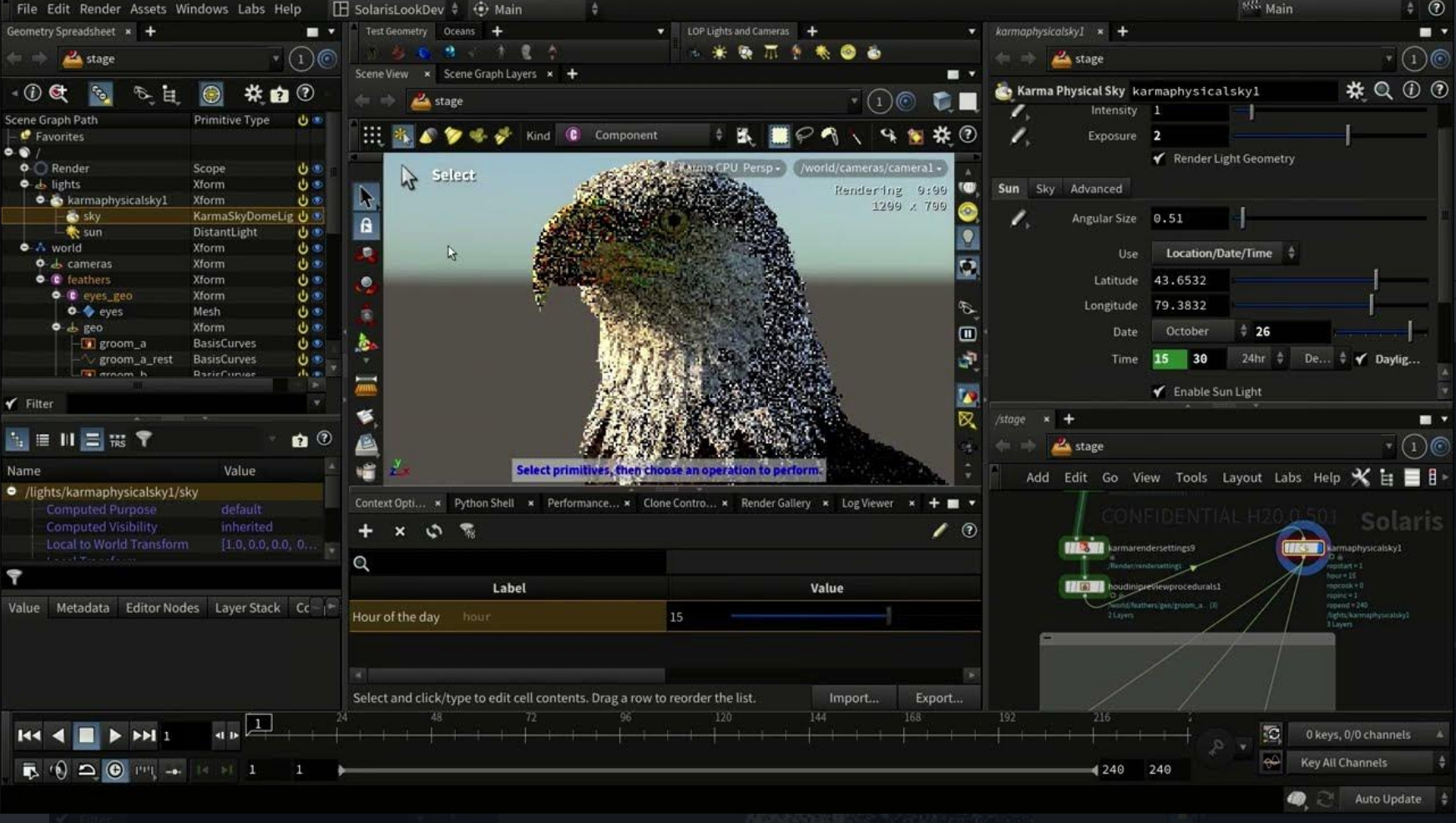Click the magnifier search icon in parameter header
This screenshot has height=823, width=1456.
click(x=1383, y=90)
